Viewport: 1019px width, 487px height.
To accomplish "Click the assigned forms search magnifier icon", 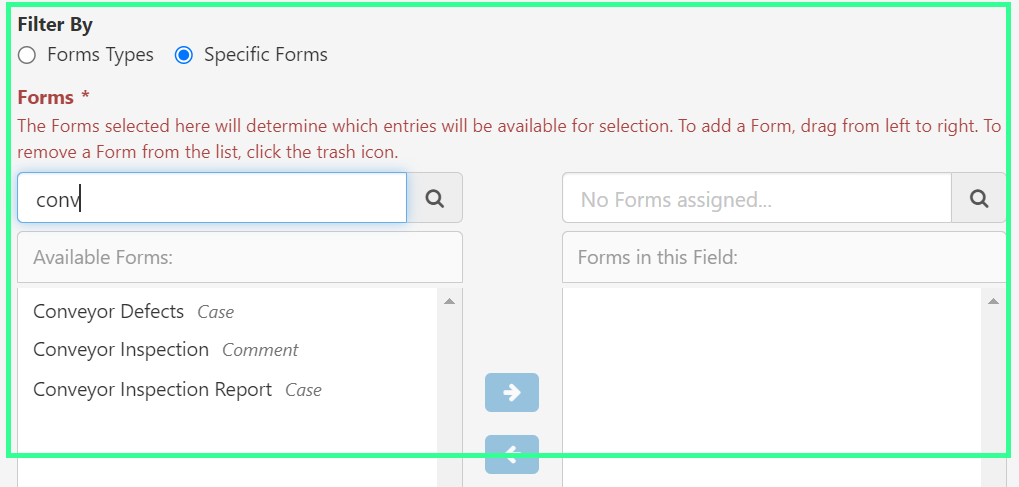I will (979, 198).
